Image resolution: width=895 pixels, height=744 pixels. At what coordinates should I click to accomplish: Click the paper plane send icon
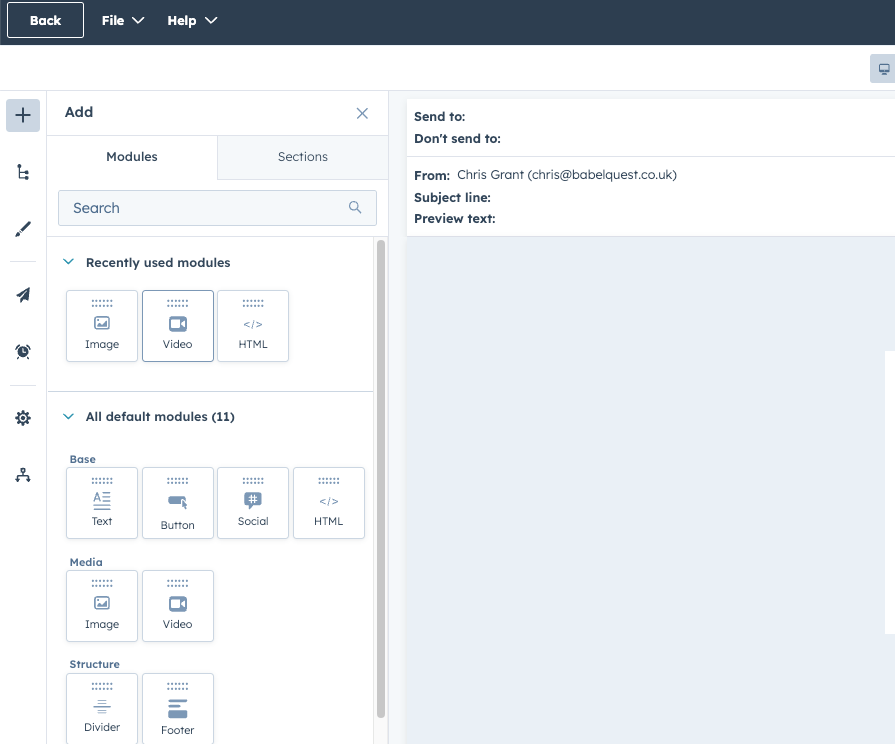pos(23,294)
